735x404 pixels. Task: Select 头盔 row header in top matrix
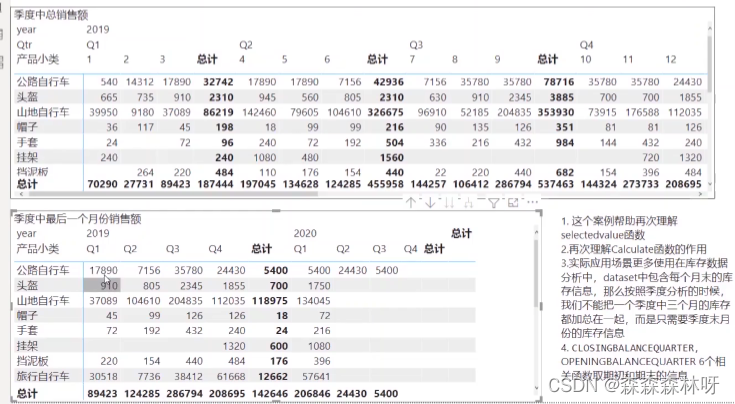tap(27, 97)
